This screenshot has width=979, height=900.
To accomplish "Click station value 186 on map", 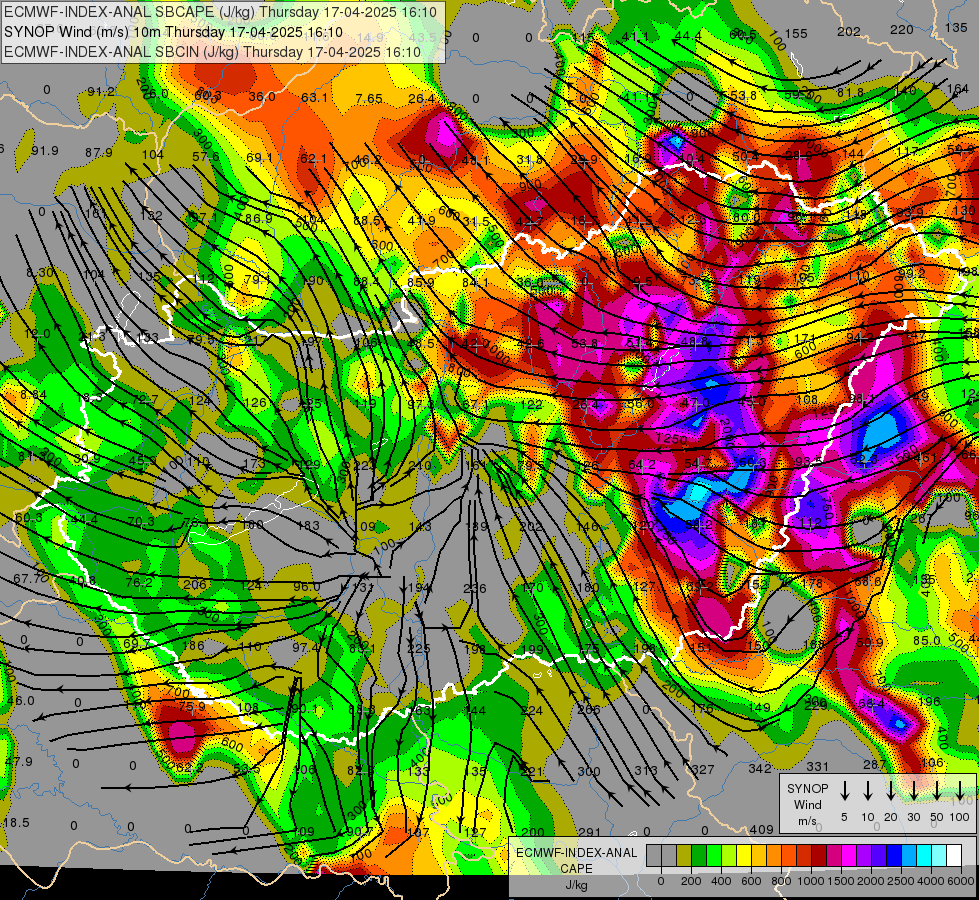I will 194,645.
